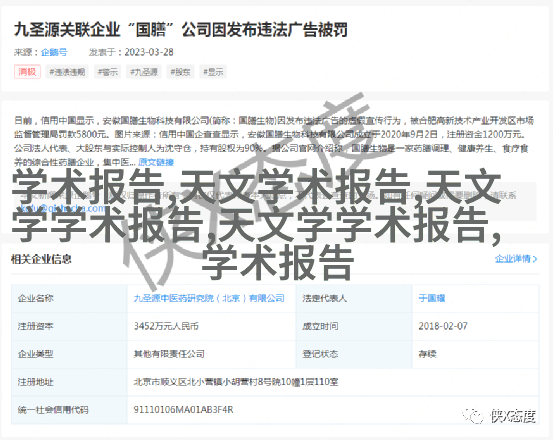Viewport: 553px width, 440px height.
Task: Select the #九圣源 tag
Action: click(144, 72)
